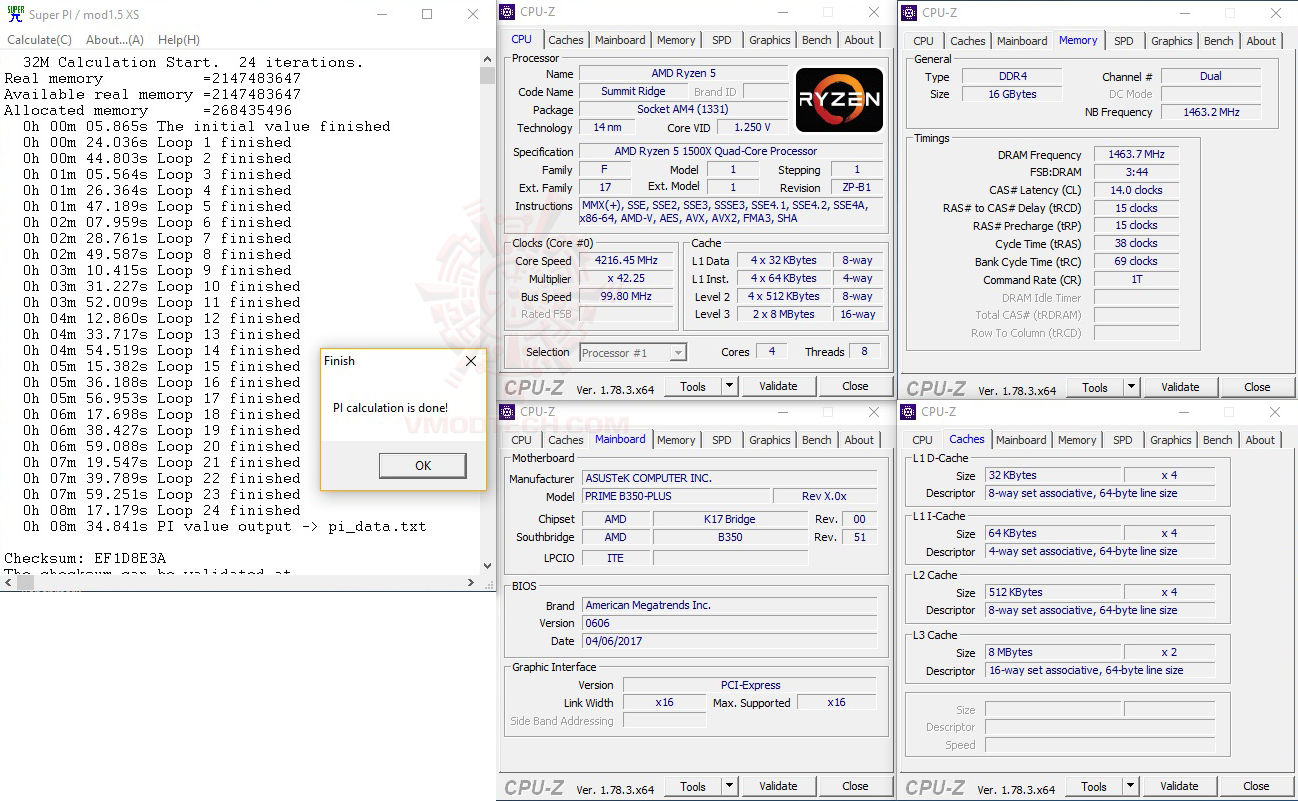Click the CPU-Z icon in Caches window title bar

click(908, 412)
